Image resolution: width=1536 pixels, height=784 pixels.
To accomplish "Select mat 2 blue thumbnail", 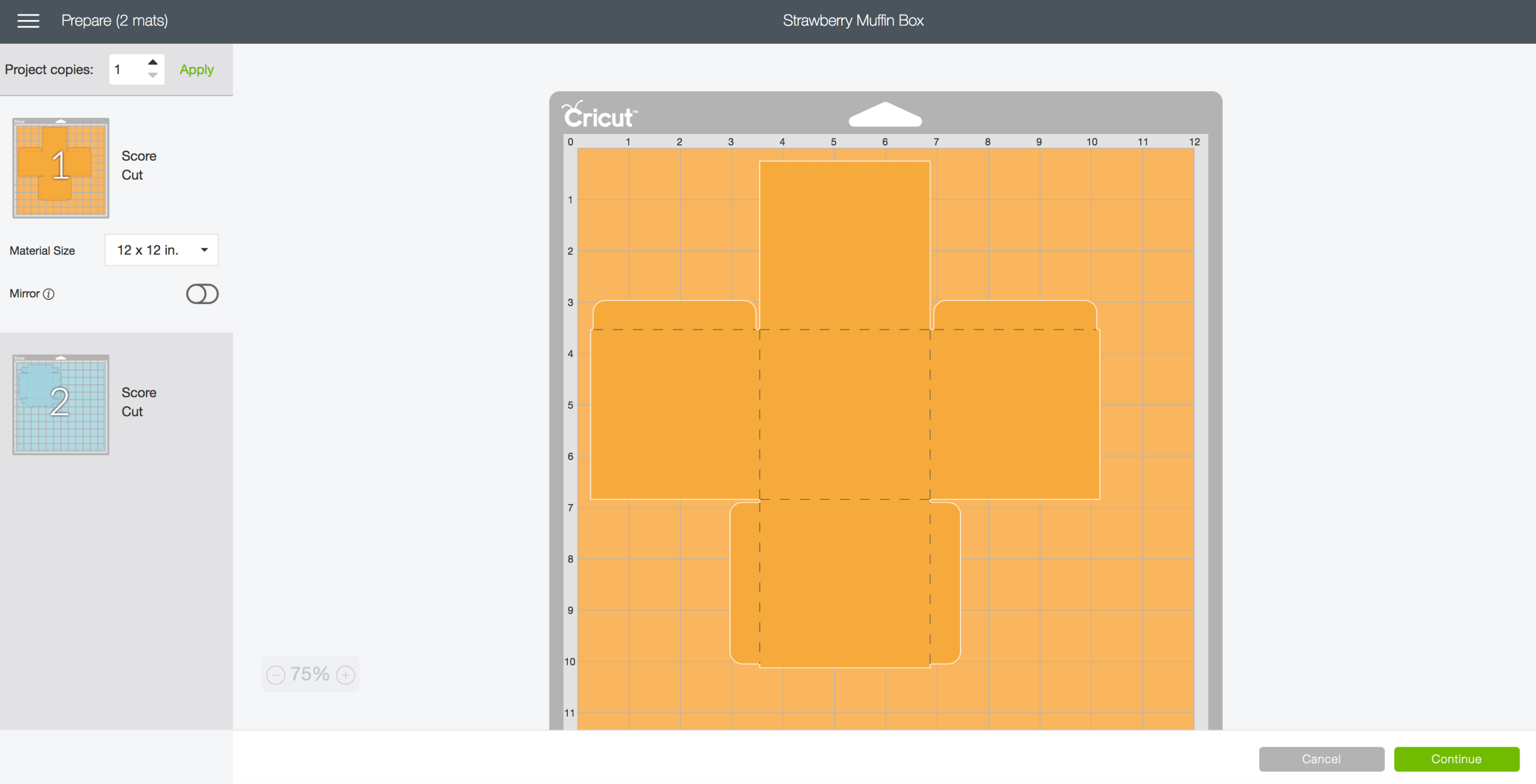I will point(61,404).
